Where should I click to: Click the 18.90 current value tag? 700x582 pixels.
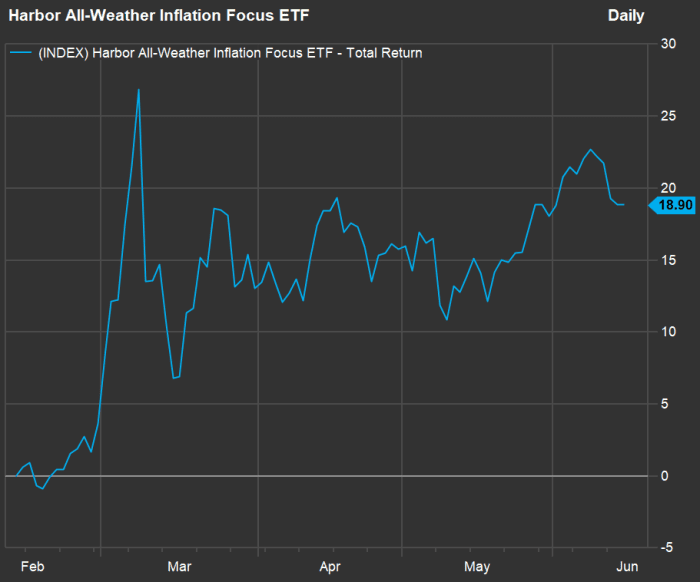point(672,205)
